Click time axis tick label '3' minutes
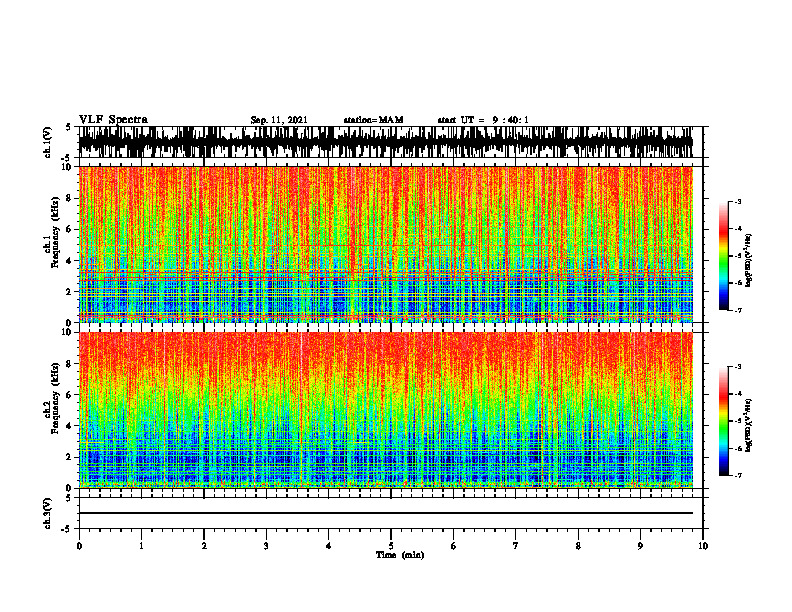Viewport: 792px width, 612px height. coord(266,546)
